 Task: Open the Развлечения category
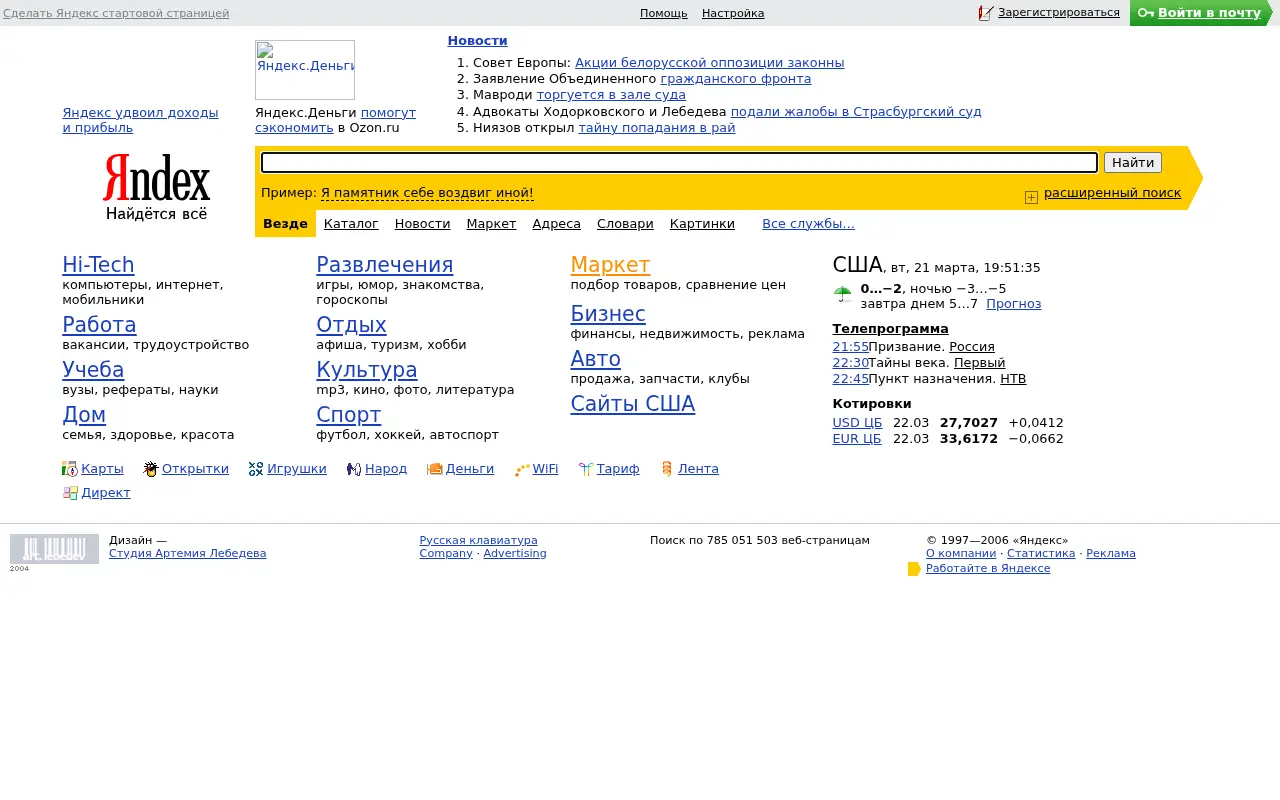385,265
